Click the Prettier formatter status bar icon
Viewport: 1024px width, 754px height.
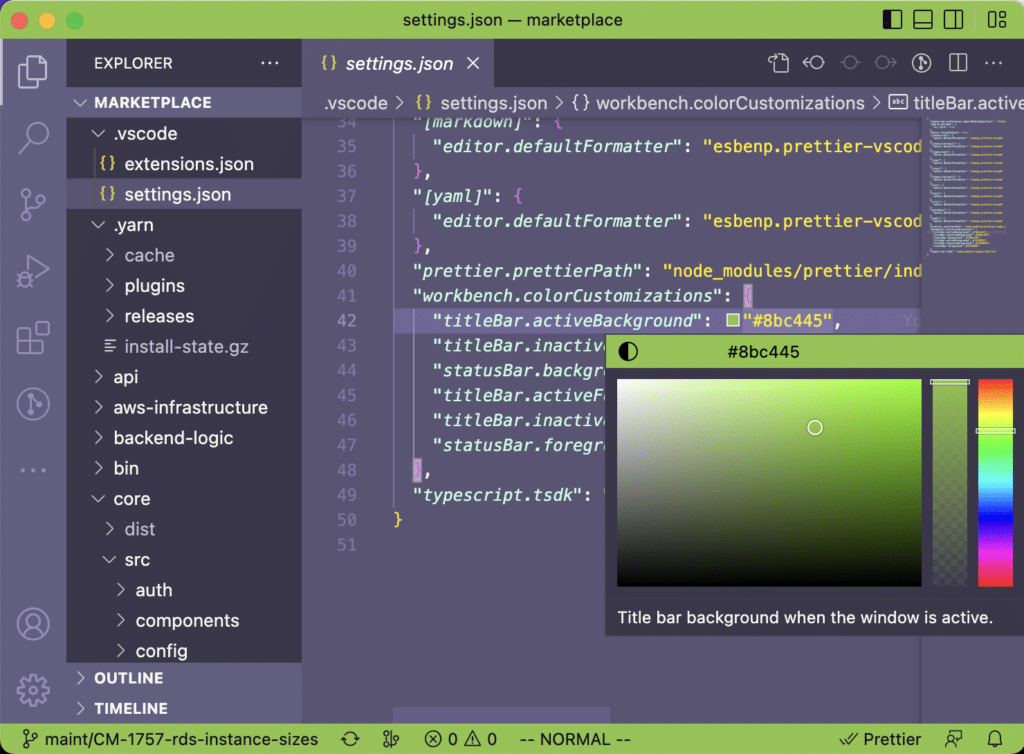coord(880,739)
